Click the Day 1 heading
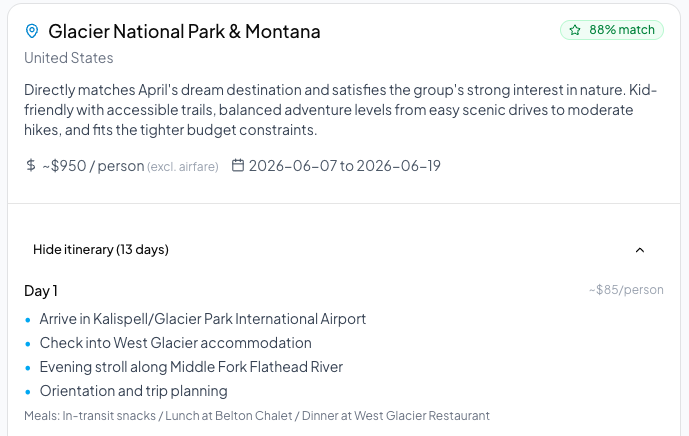Image resolution: width=689 pixels, height=436 pixels. [41, 290]
